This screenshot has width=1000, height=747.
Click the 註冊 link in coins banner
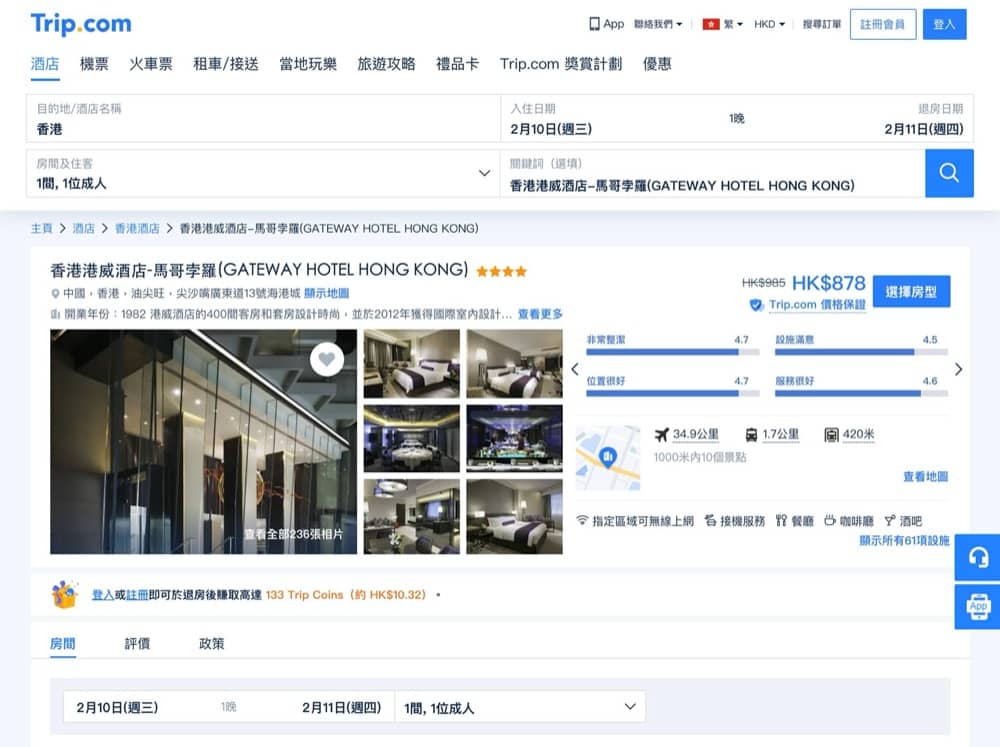click(x=137, y=595)
